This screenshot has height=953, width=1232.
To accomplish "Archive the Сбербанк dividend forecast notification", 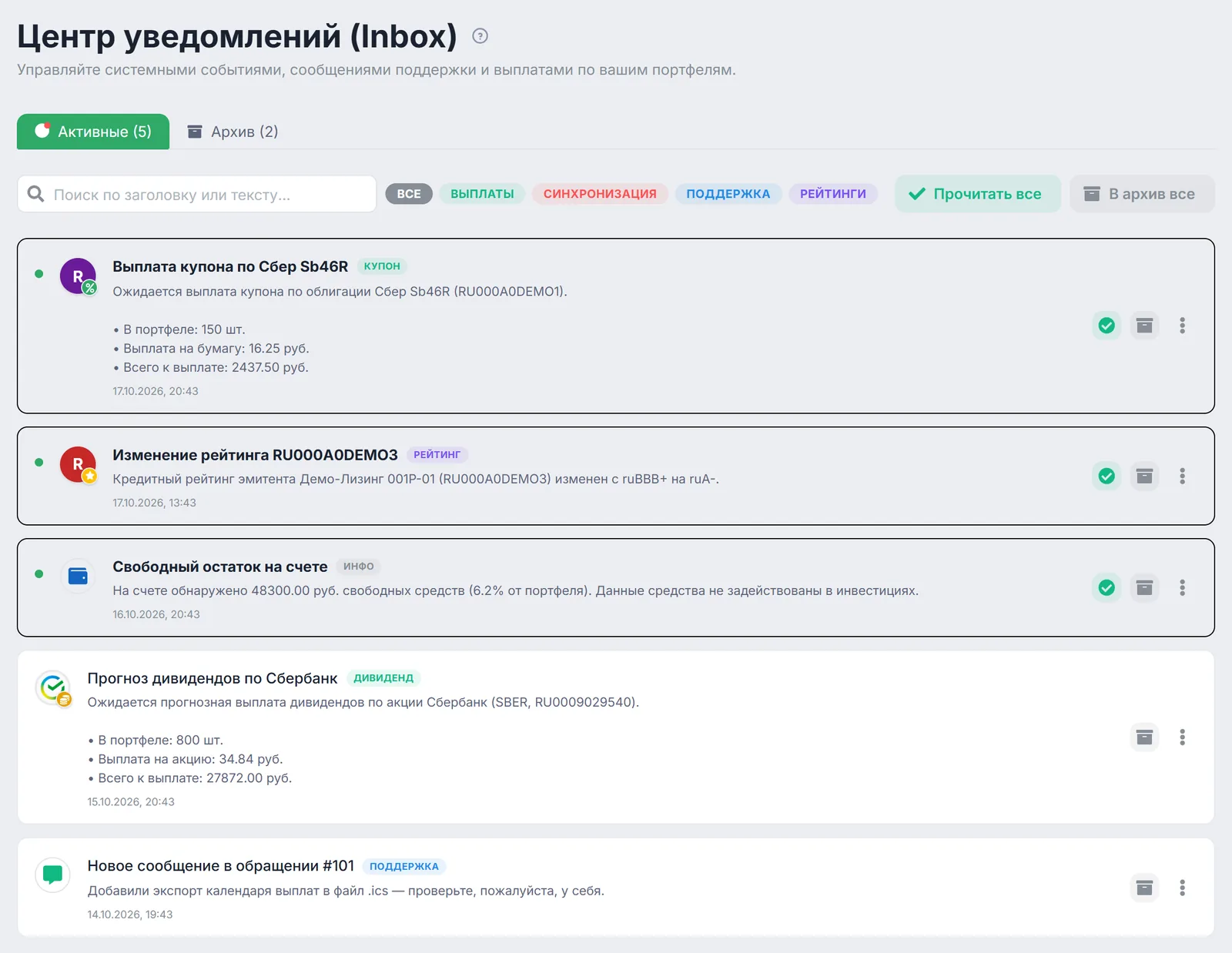I will (1145, 737).
